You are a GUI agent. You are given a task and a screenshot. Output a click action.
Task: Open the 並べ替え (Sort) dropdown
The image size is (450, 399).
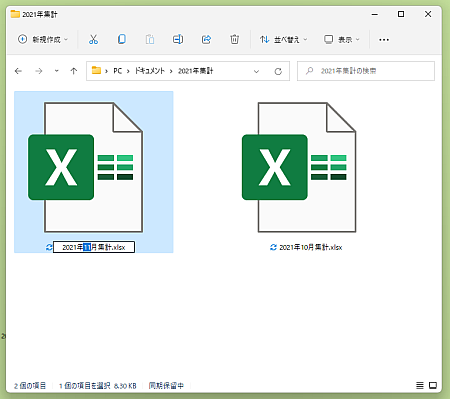point(283,40)
